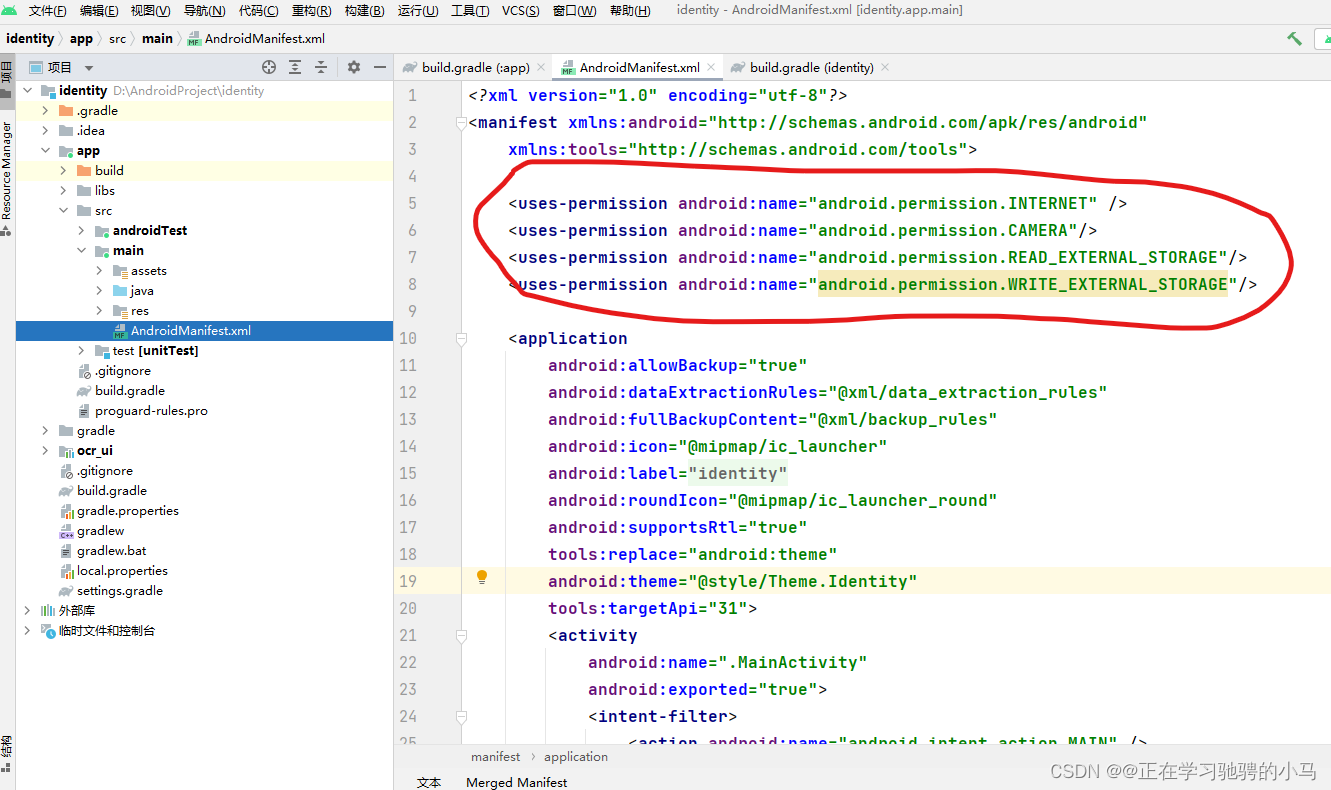Expand the java folder
1331x790 pixels.
[x=99, y=291]
